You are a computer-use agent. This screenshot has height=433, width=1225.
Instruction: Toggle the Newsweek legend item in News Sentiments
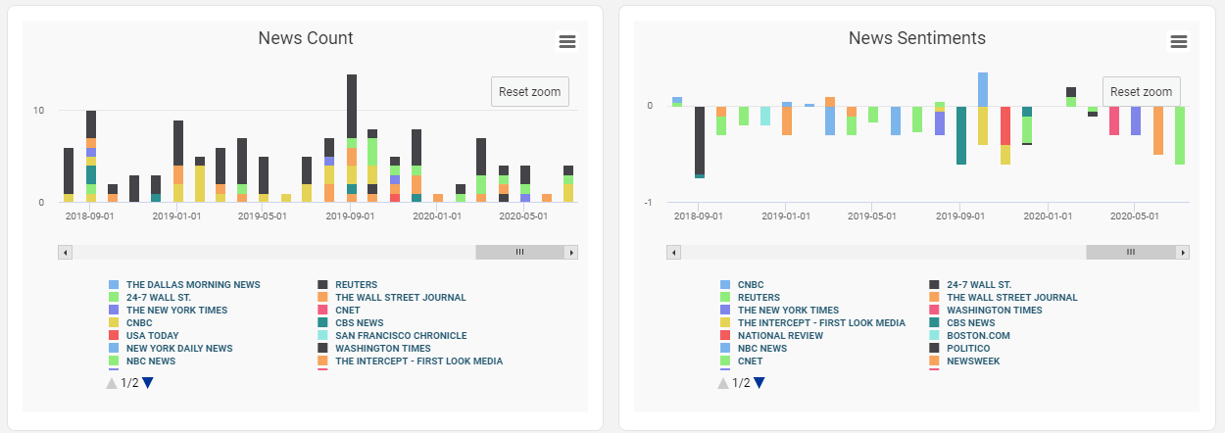[978, 362]
